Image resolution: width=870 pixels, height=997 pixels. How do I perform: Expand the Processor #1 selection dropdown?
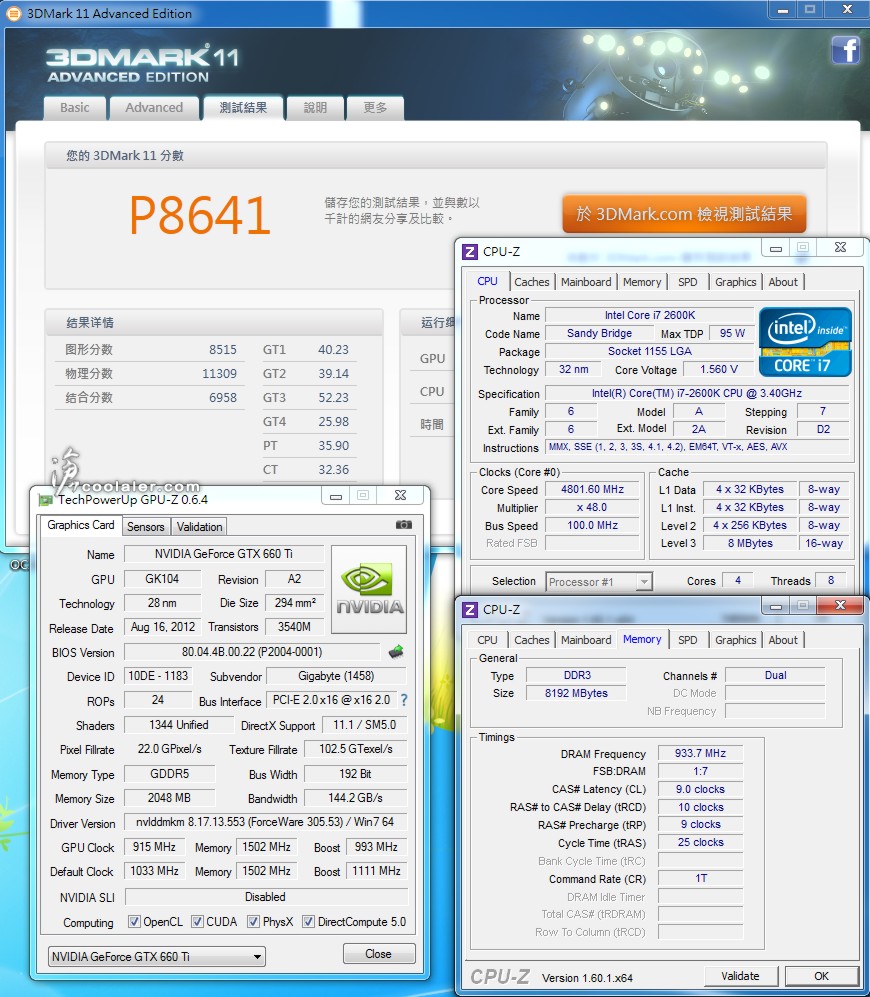pos(599,582)
